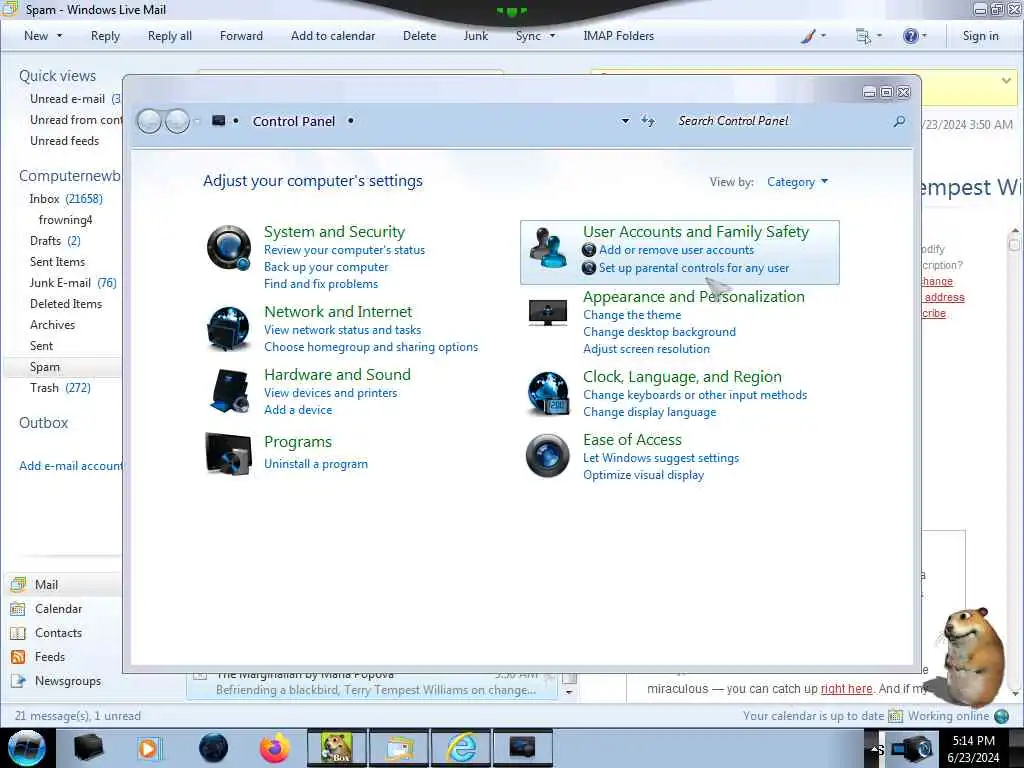
Task: Click Add to calendar in toolbar
Action: [333, 36]
